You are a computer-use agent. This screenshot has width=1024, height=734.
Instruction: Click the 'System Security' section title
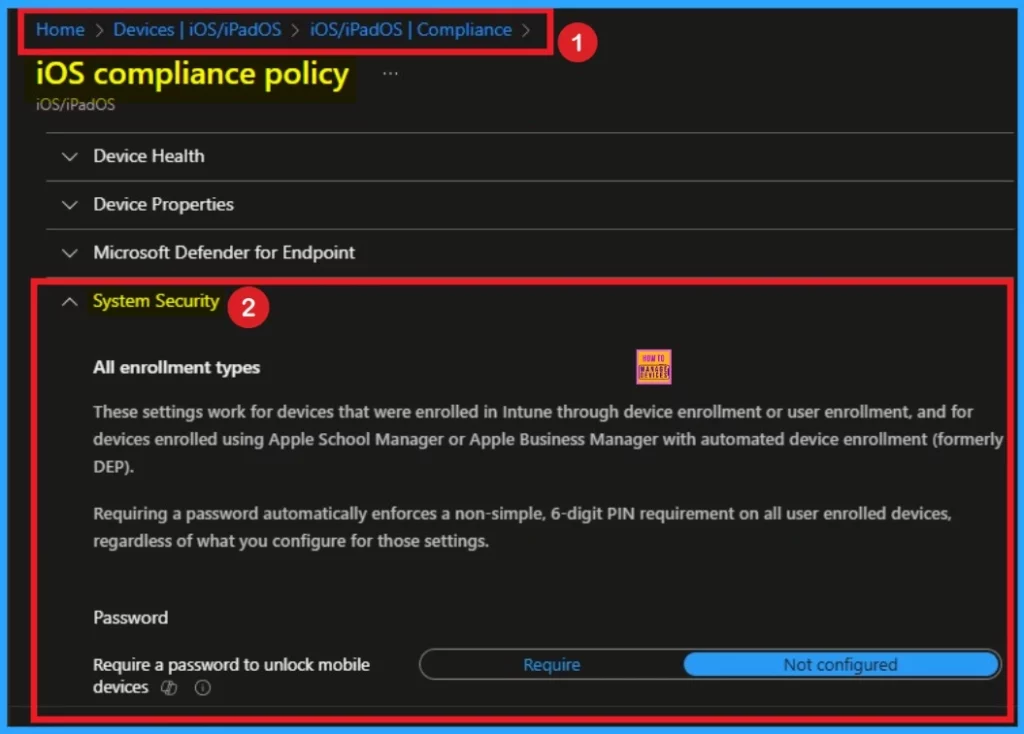pos(156,301)
